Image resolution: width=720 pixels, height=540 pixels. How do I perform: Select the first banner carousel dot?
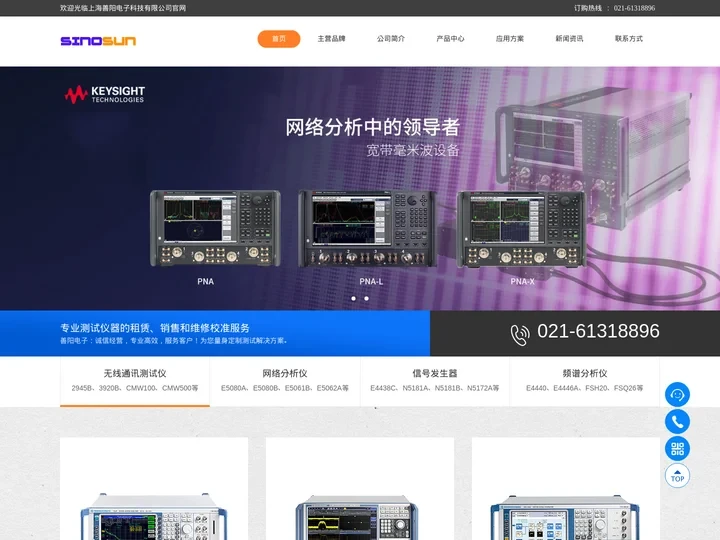(354, 298)
